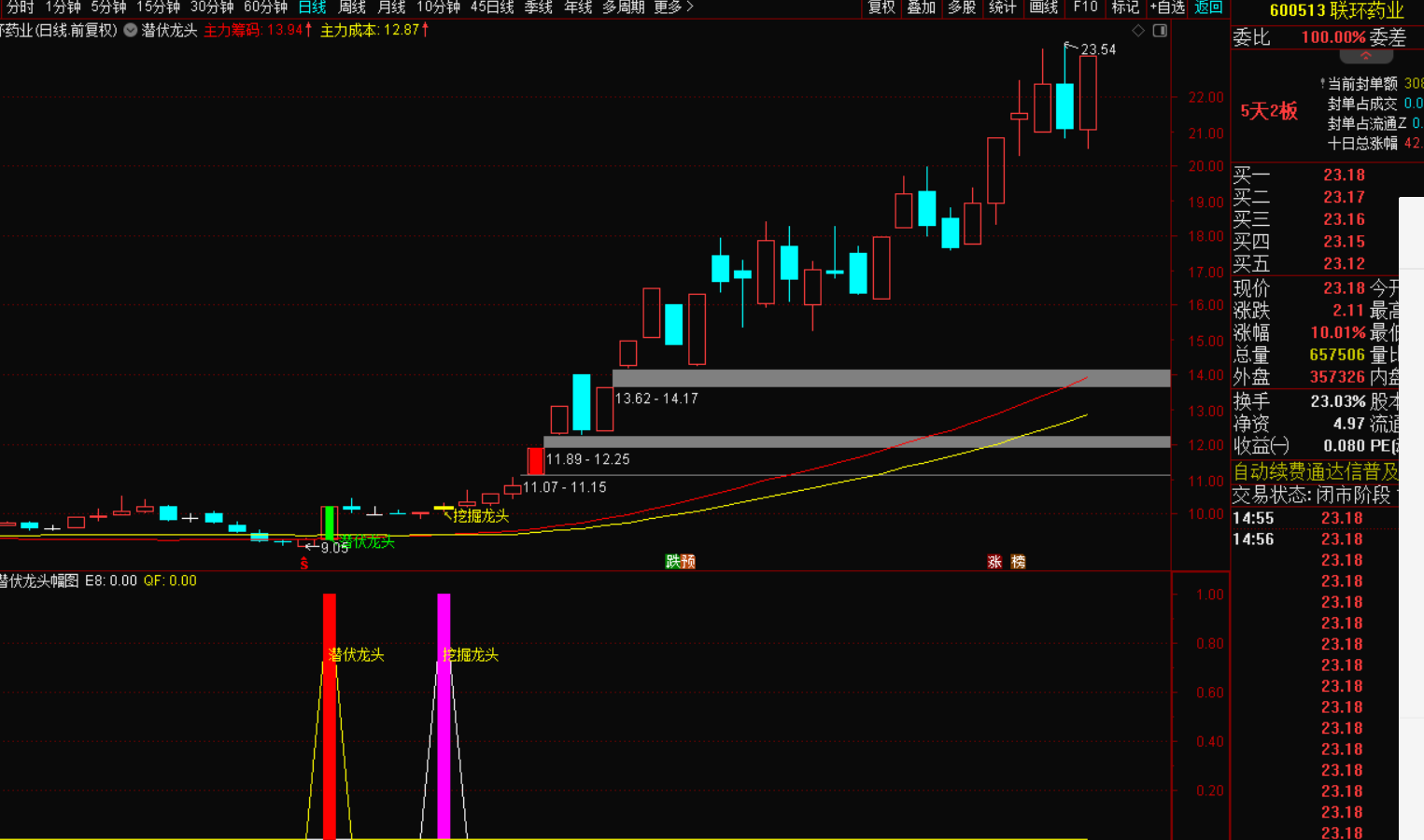Switch to the 周线 weekly period
The image size is (1424, 840).
tap(352, 7)
